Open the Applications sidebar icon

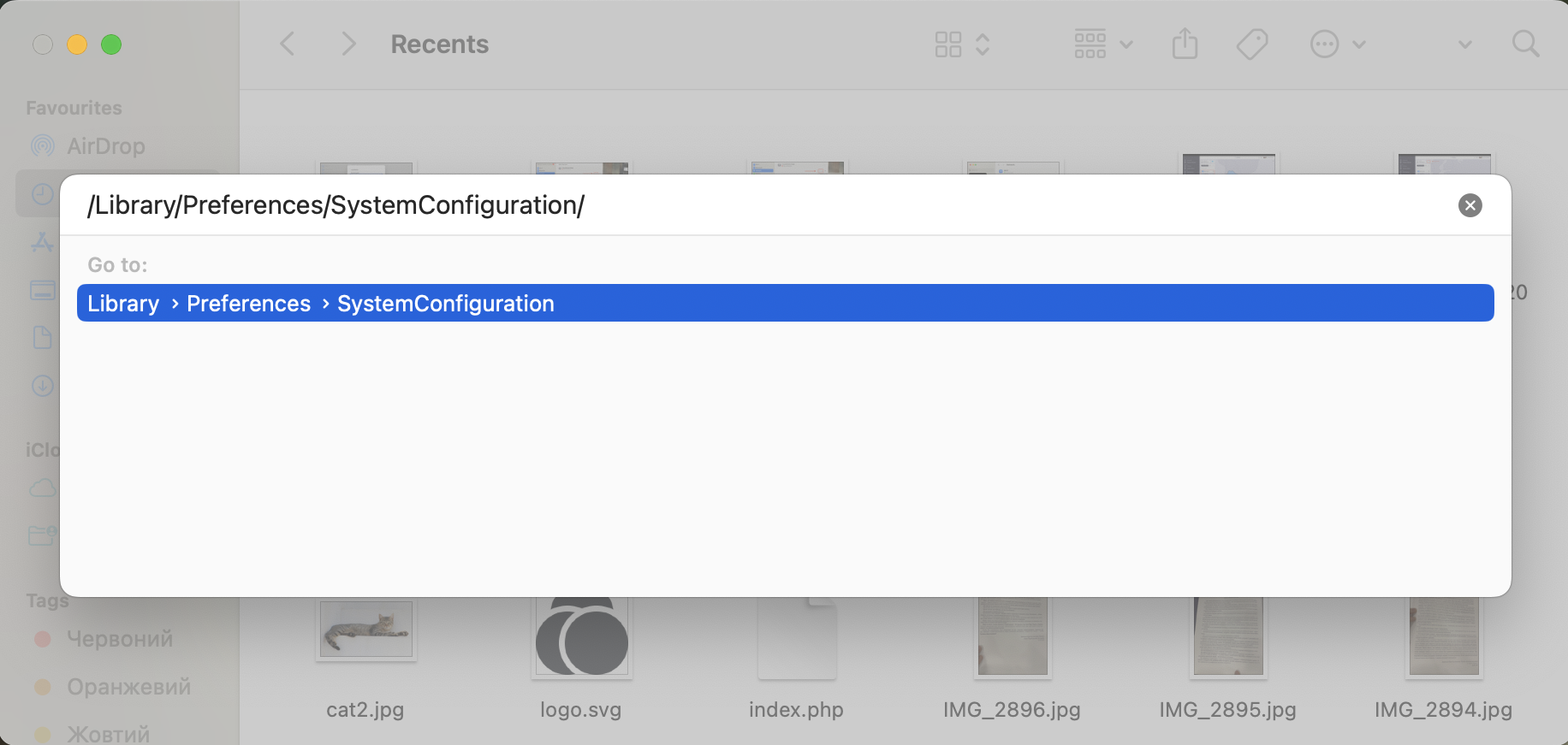pyautogui.click(x=42, y=242)
